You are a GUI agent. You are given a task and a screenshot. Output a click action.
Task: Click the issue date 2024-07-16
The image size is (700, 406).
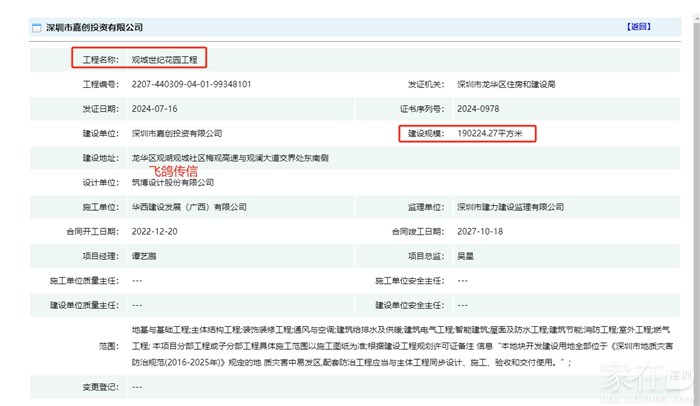(x=153, y=109)
